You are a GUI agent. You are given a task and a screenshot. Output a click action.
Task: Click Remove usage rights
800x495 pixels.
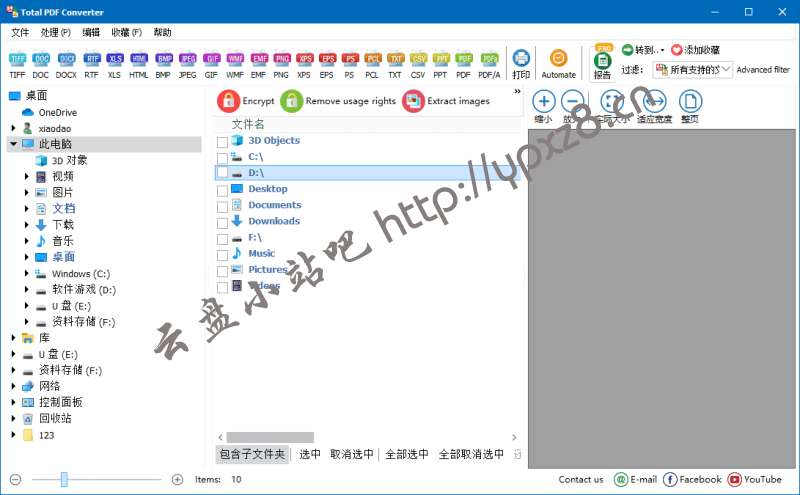pyautogui.click(x=338, y=101)
